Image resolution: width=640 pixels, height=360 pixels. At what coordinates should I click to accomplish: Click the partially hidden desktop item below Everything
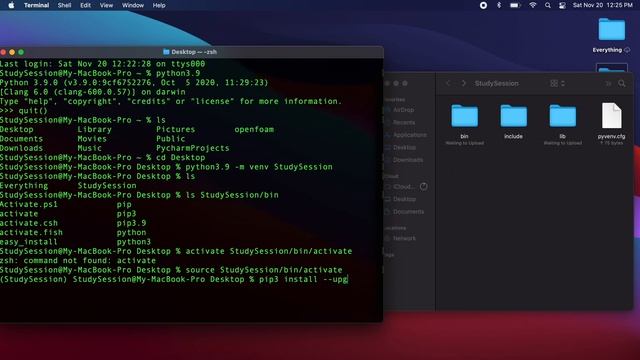(611, 67)
